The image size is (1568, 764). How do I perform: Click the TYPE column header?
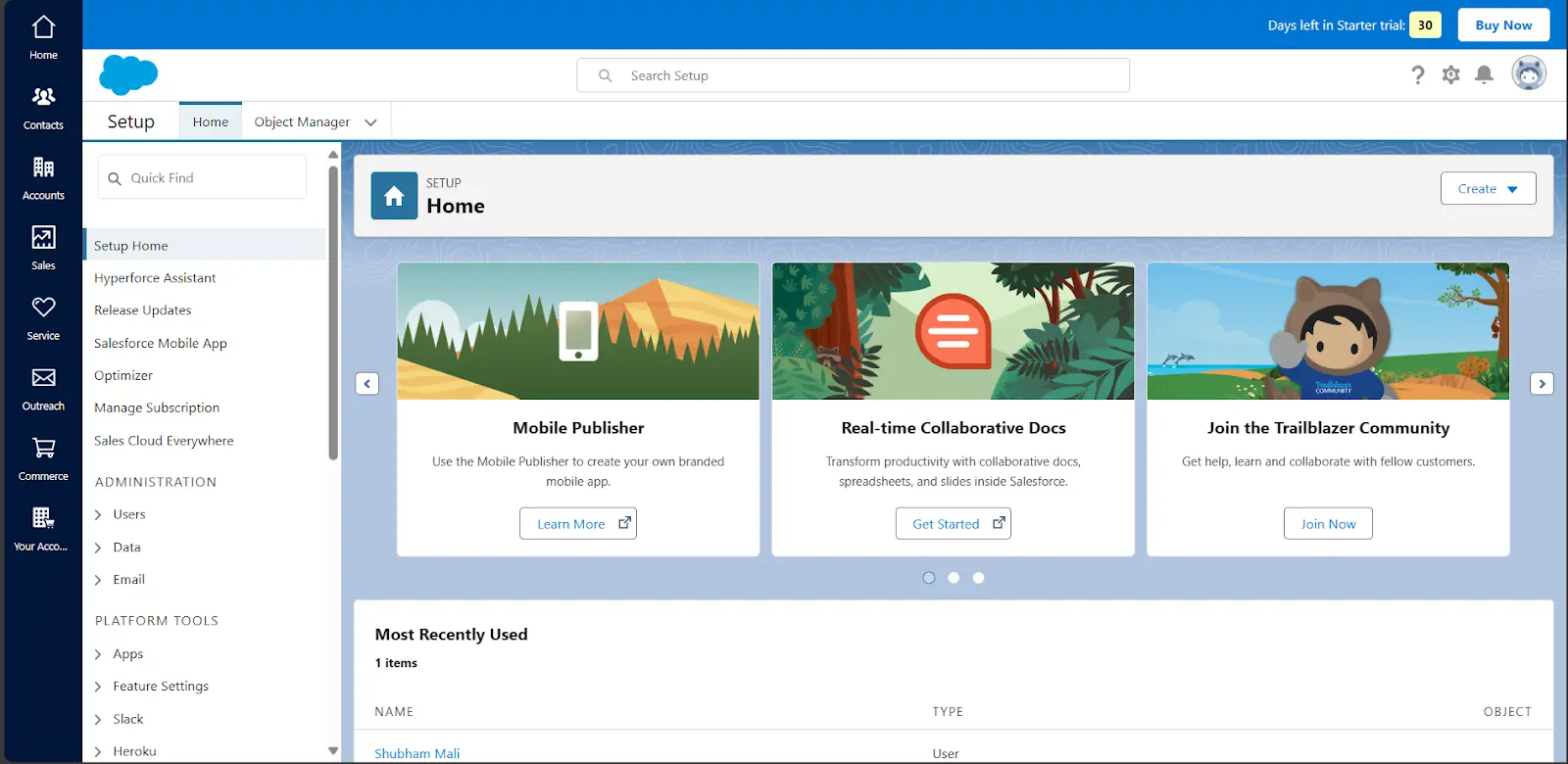pyautogui.click(x=948, y=712)
